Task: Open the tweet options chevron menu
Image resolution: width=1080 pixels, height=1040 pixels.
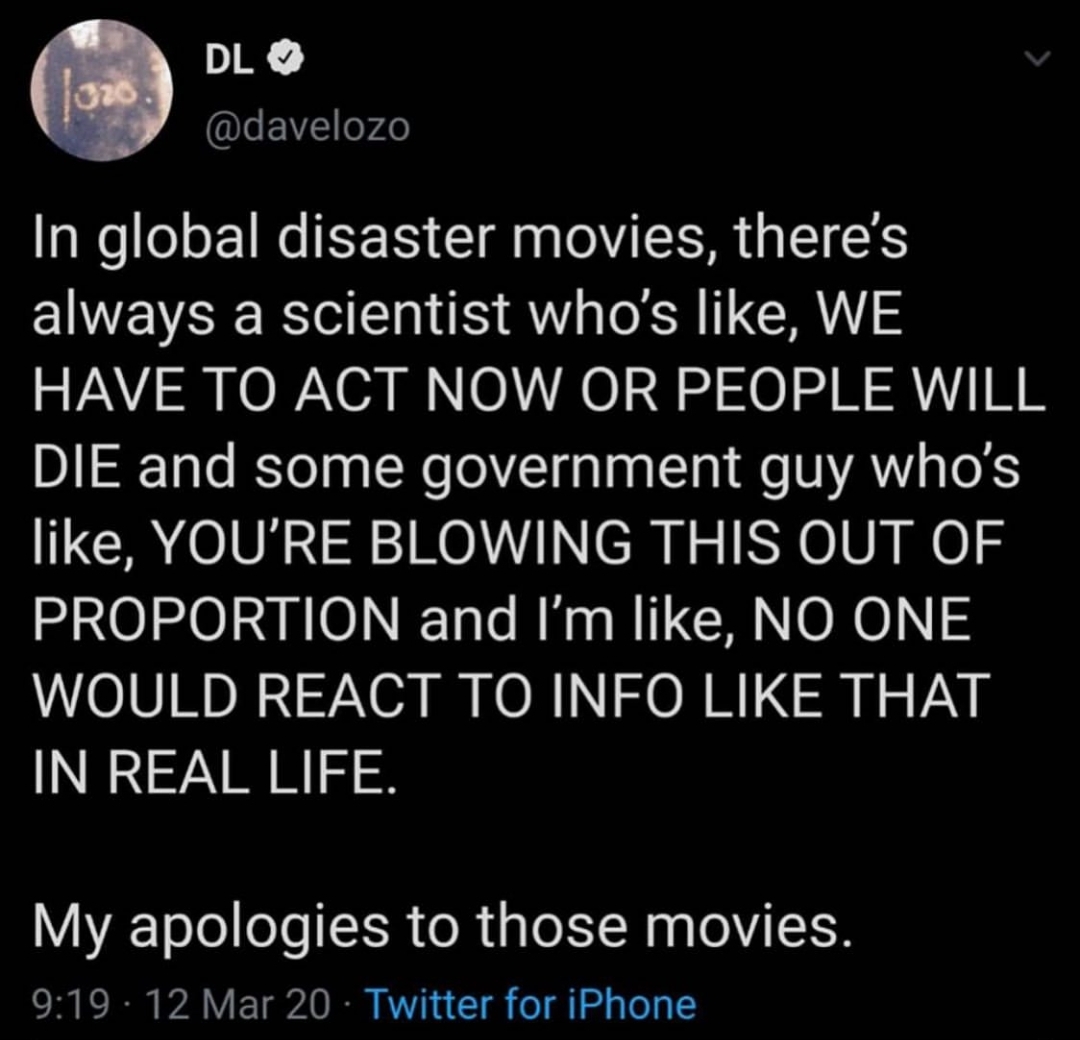Action: (x=1037, y=59)
